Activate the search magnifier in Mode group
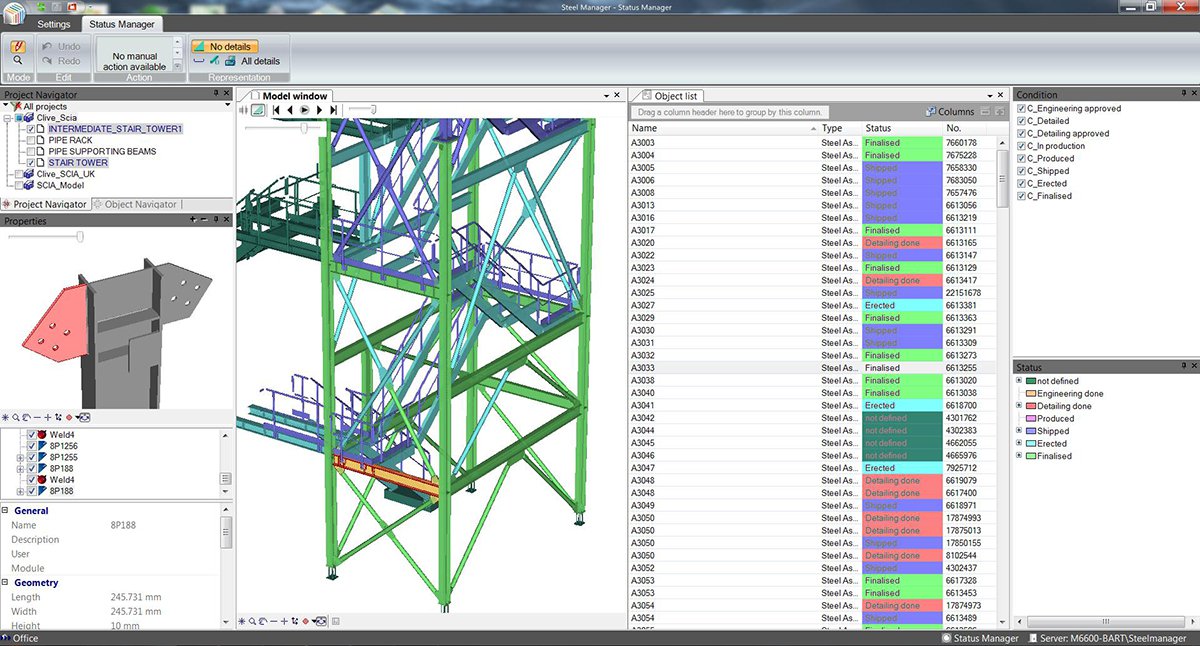 [17, 61]
